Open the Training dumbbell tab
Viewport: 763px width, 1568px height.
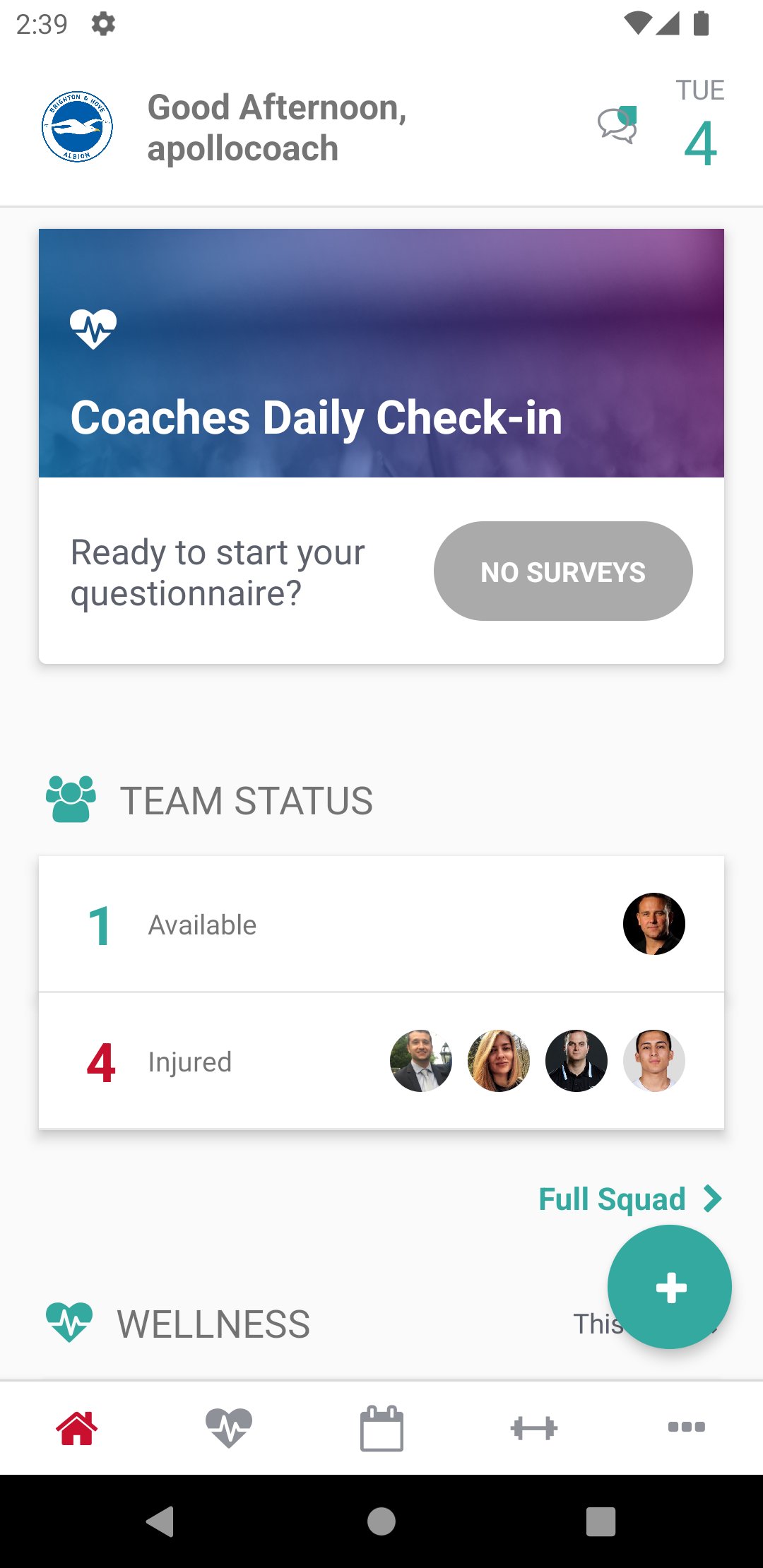coord(533,1428)
